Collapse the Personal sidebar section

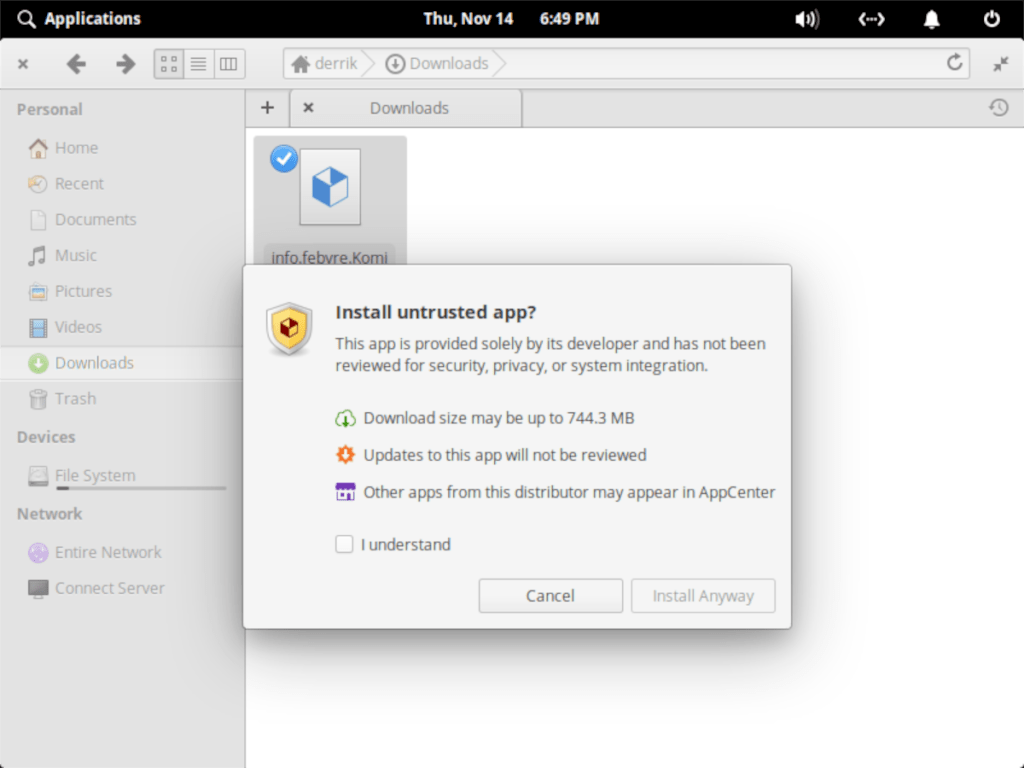49,109
